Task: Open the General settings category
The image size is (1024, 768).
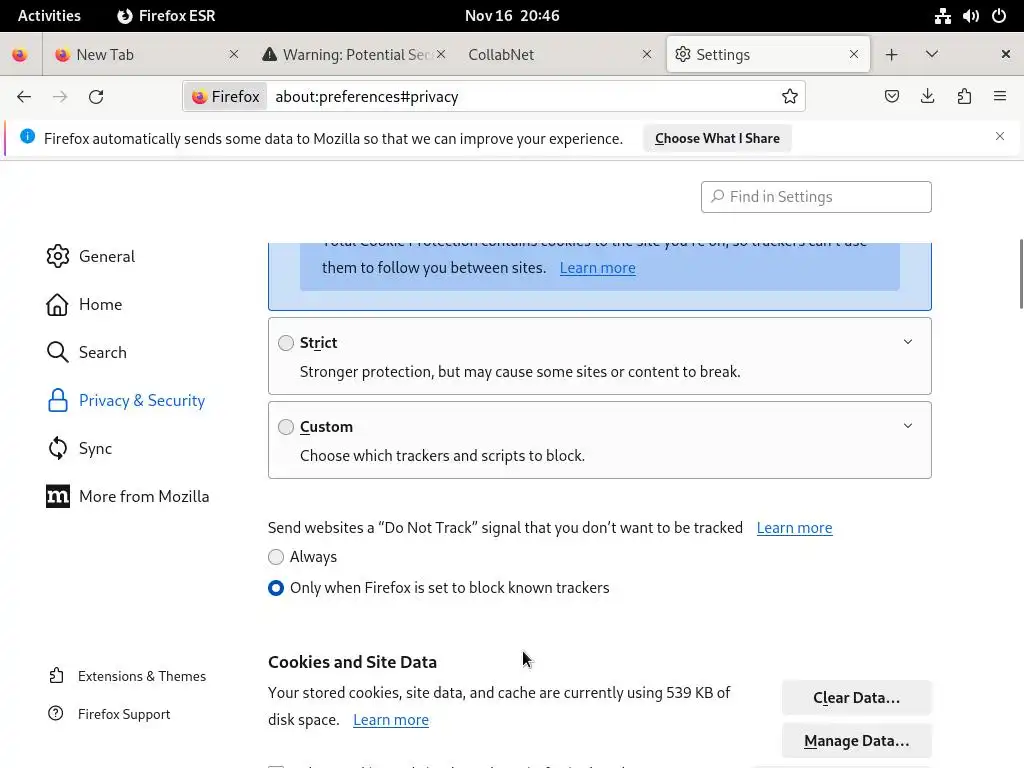Action: 106,256
